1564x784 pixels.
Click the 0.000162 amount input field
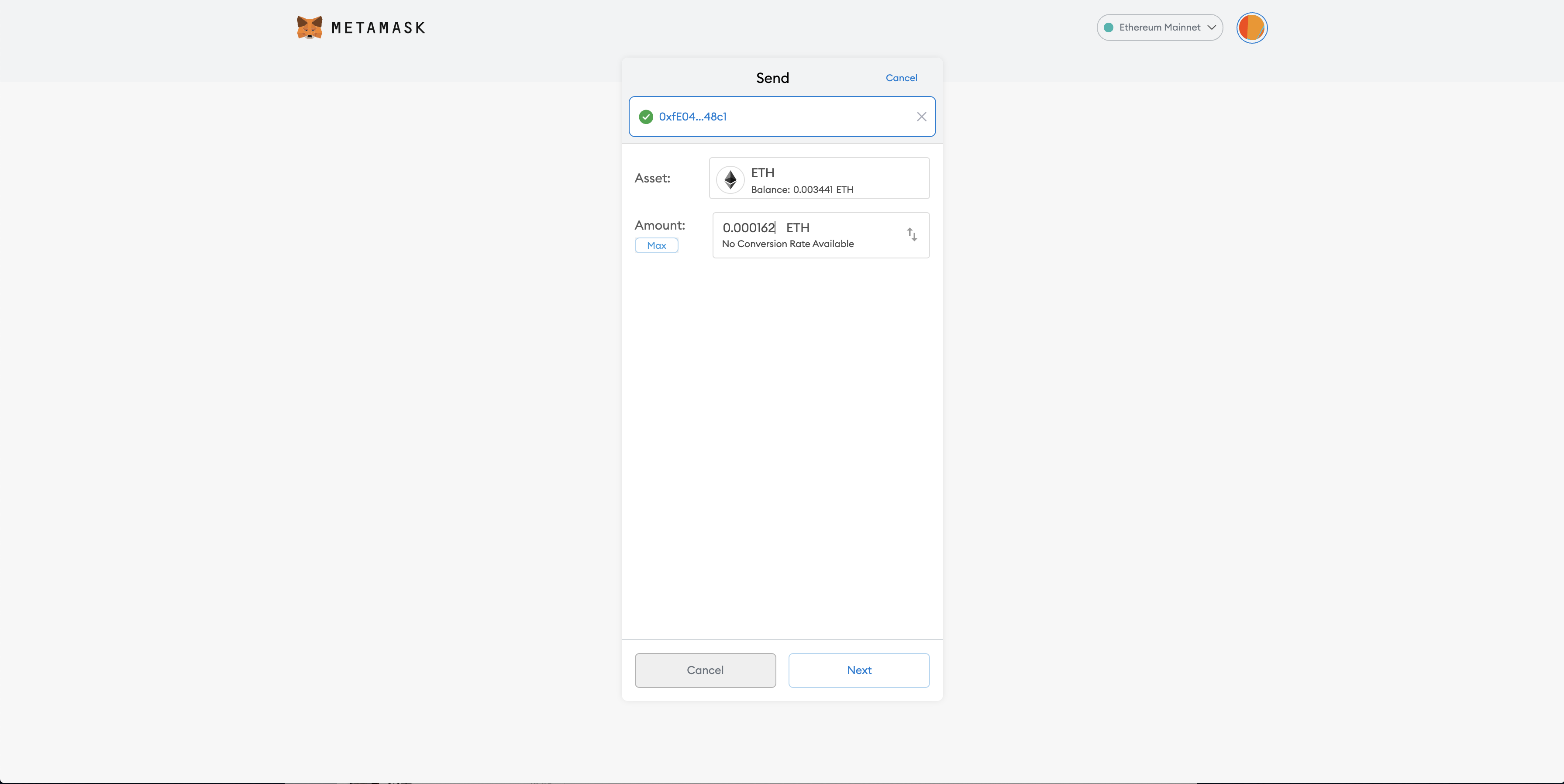tap(748, 227)
